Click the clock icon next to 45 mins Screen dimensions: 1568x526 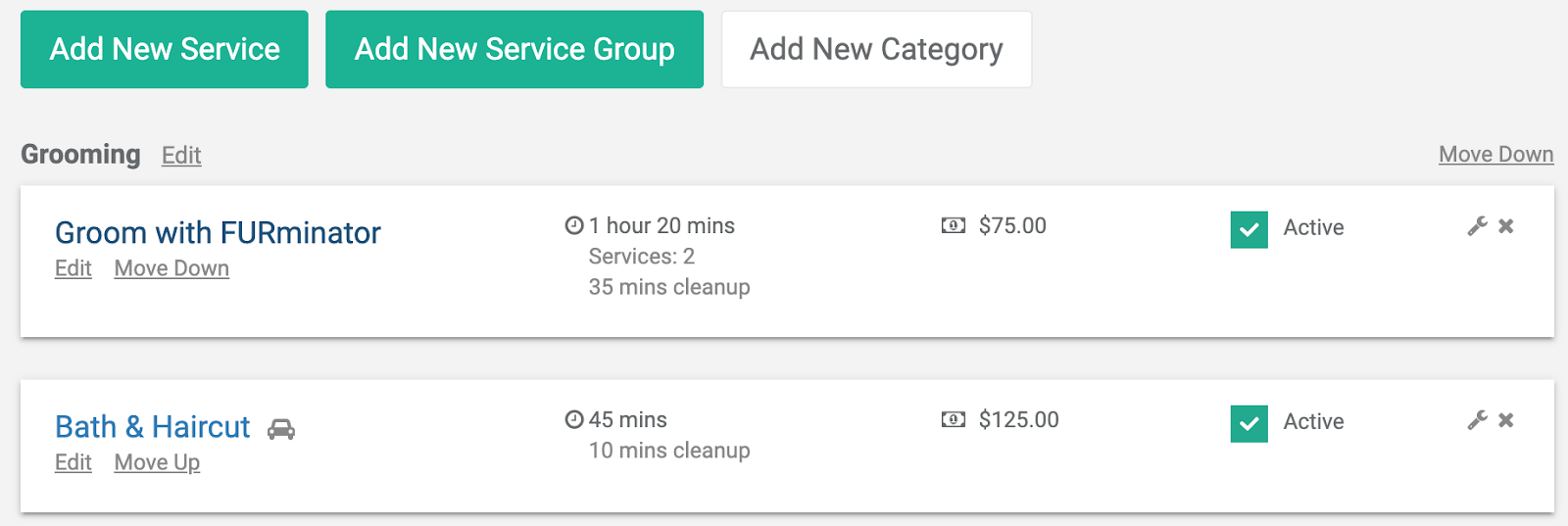tap(574, 419)
